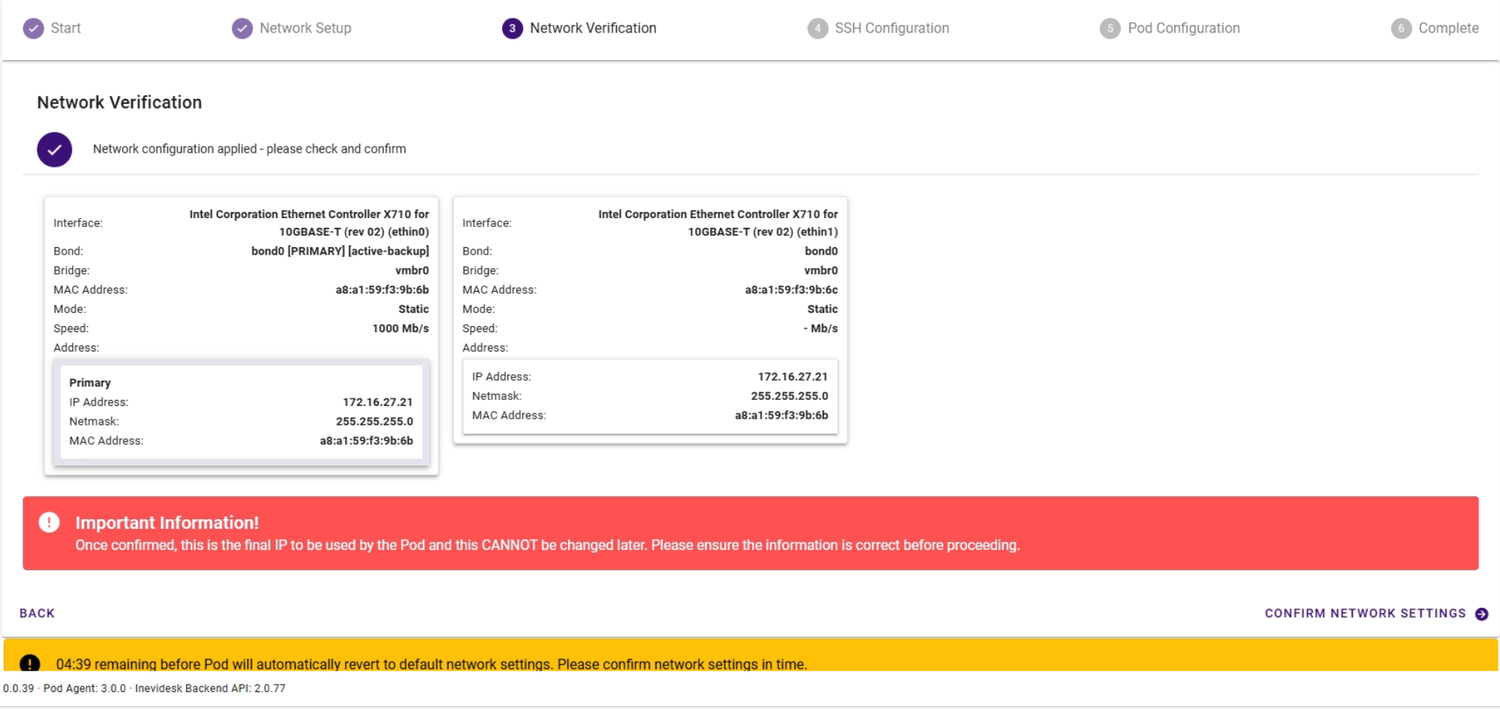Click the Important Information warning banner
Screen dimensions: 1500x709
tap(750, 533)
